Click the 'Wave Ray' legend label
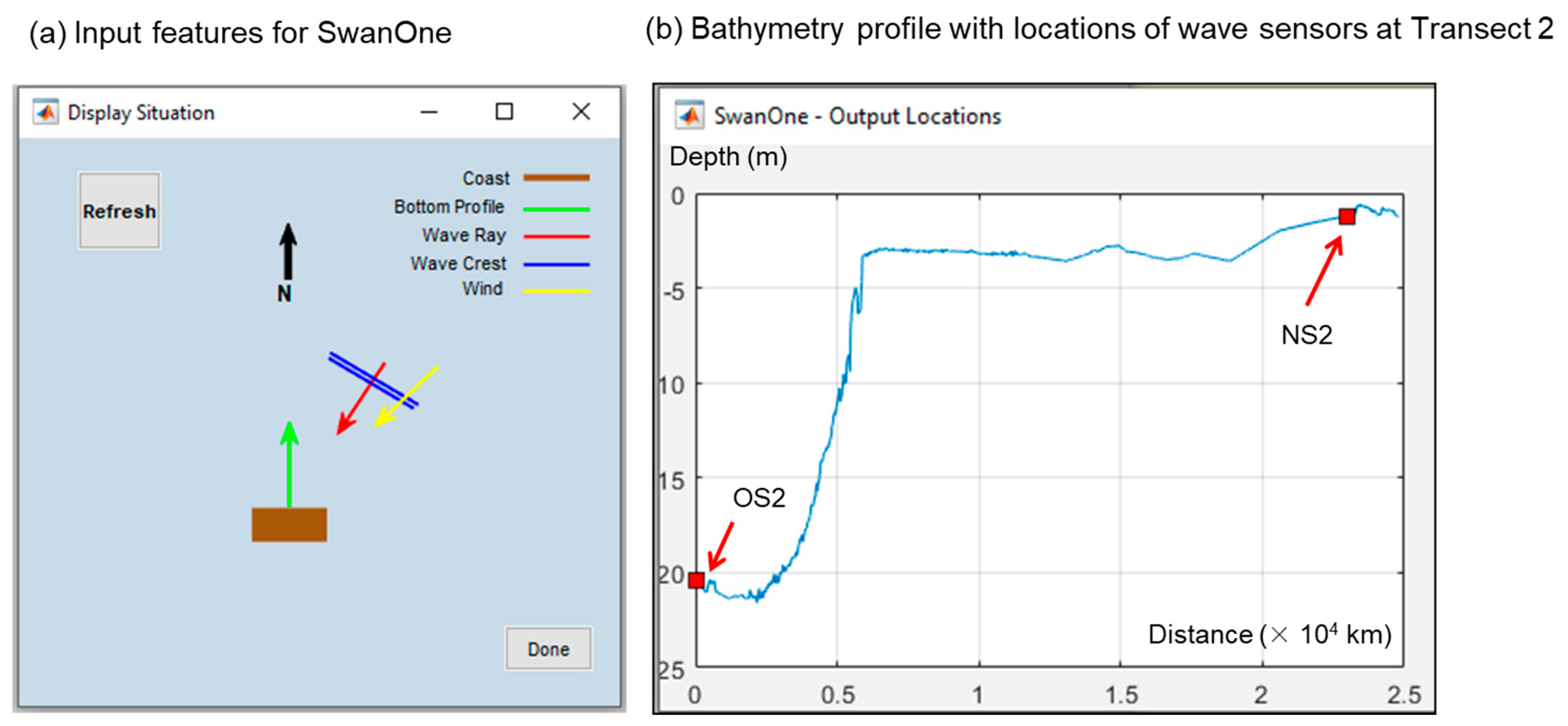This screenshot has height=726, width=1568. (464, 235)
